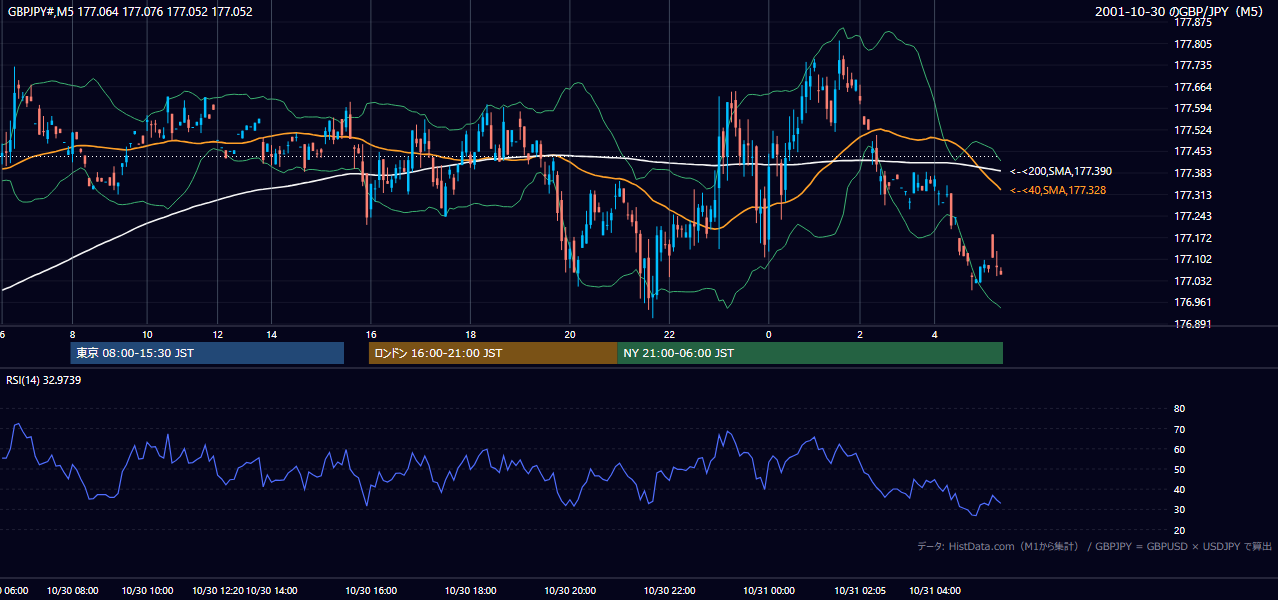Click hour marker 12 under the price chart
Image resolution: width=1278 pixels, height=600 pixels.
tap(218, 334)
